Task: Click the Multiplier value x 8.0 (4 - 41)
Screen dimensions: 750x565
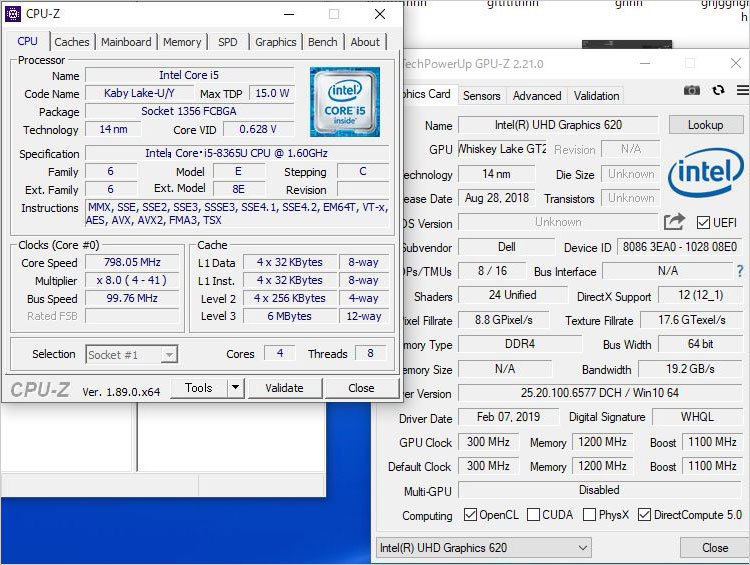Action: click(132, 280)
